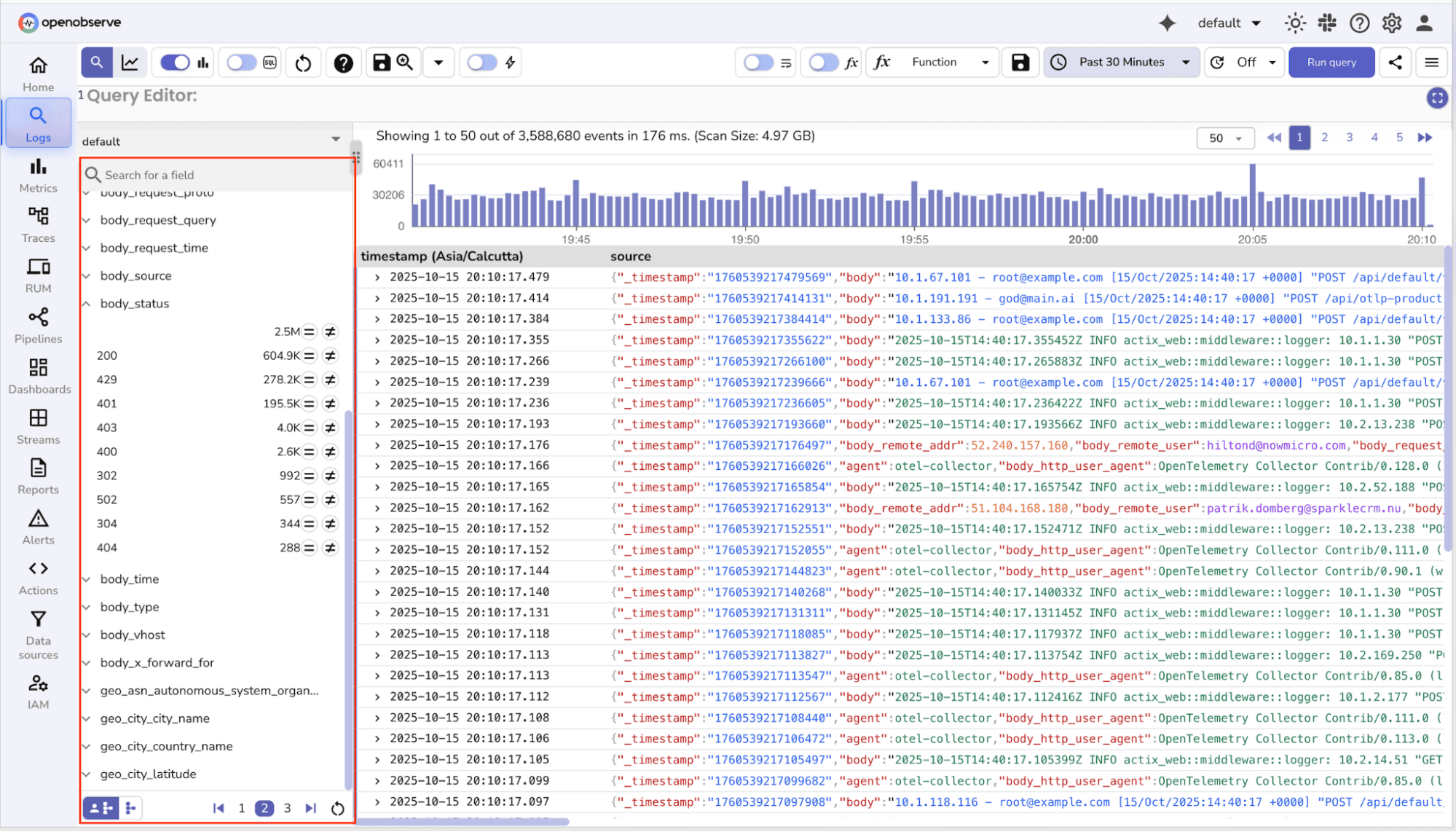Go to results page 3
This screenshot has height=832, width=1456.
coord(1349,137)
